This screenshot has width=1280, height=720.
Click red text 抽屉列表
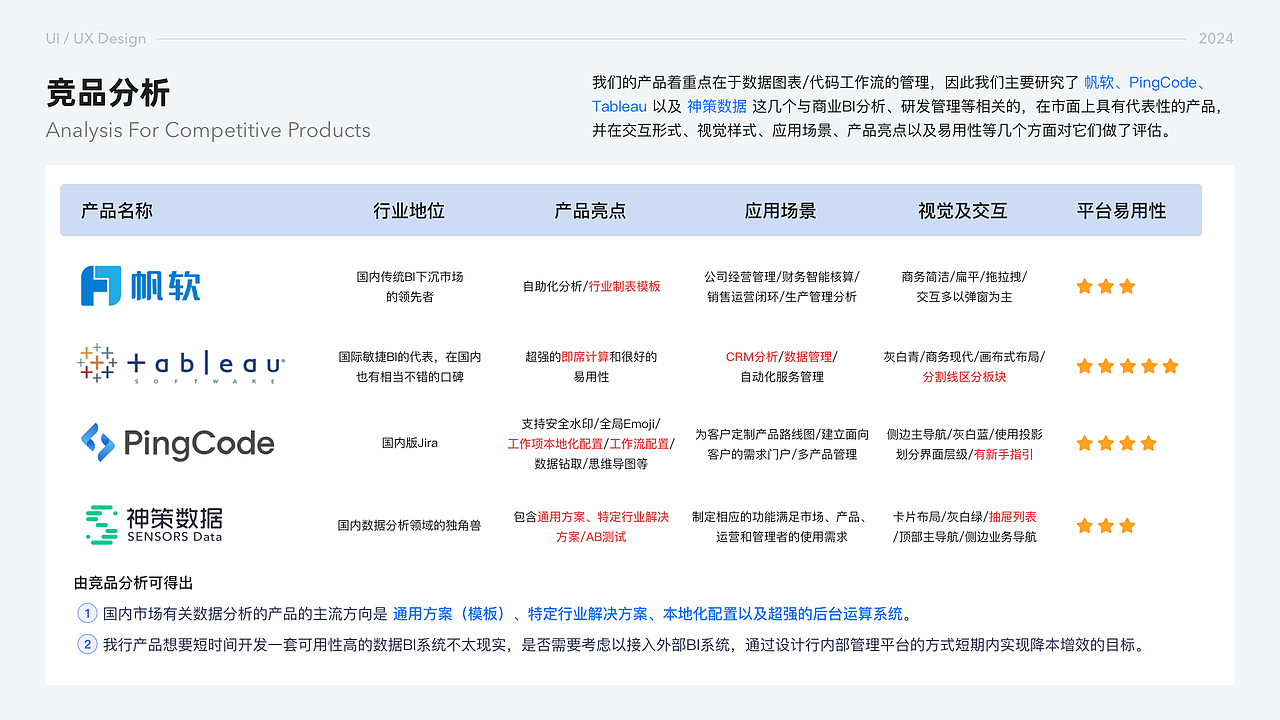[1012, 517]
